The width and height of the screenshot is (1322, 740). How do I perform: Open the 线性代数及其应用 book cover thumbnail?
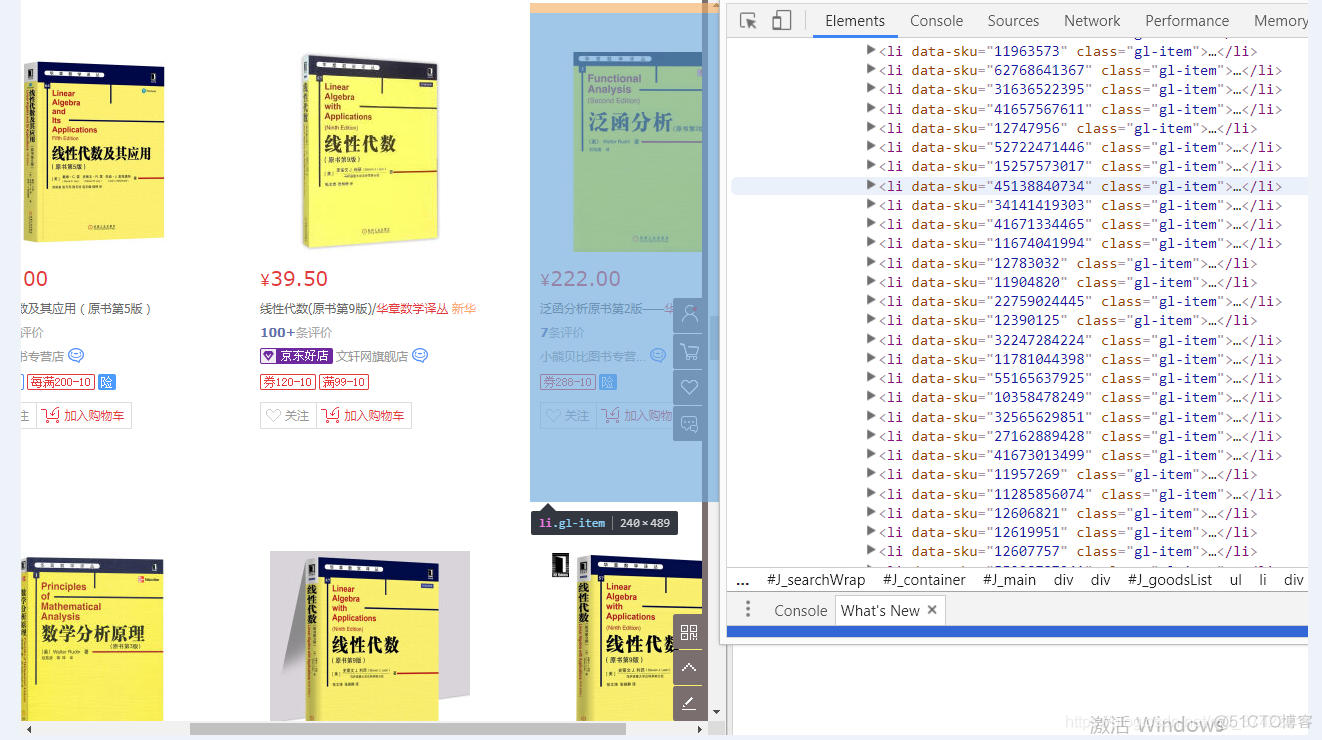coord(92,151)
